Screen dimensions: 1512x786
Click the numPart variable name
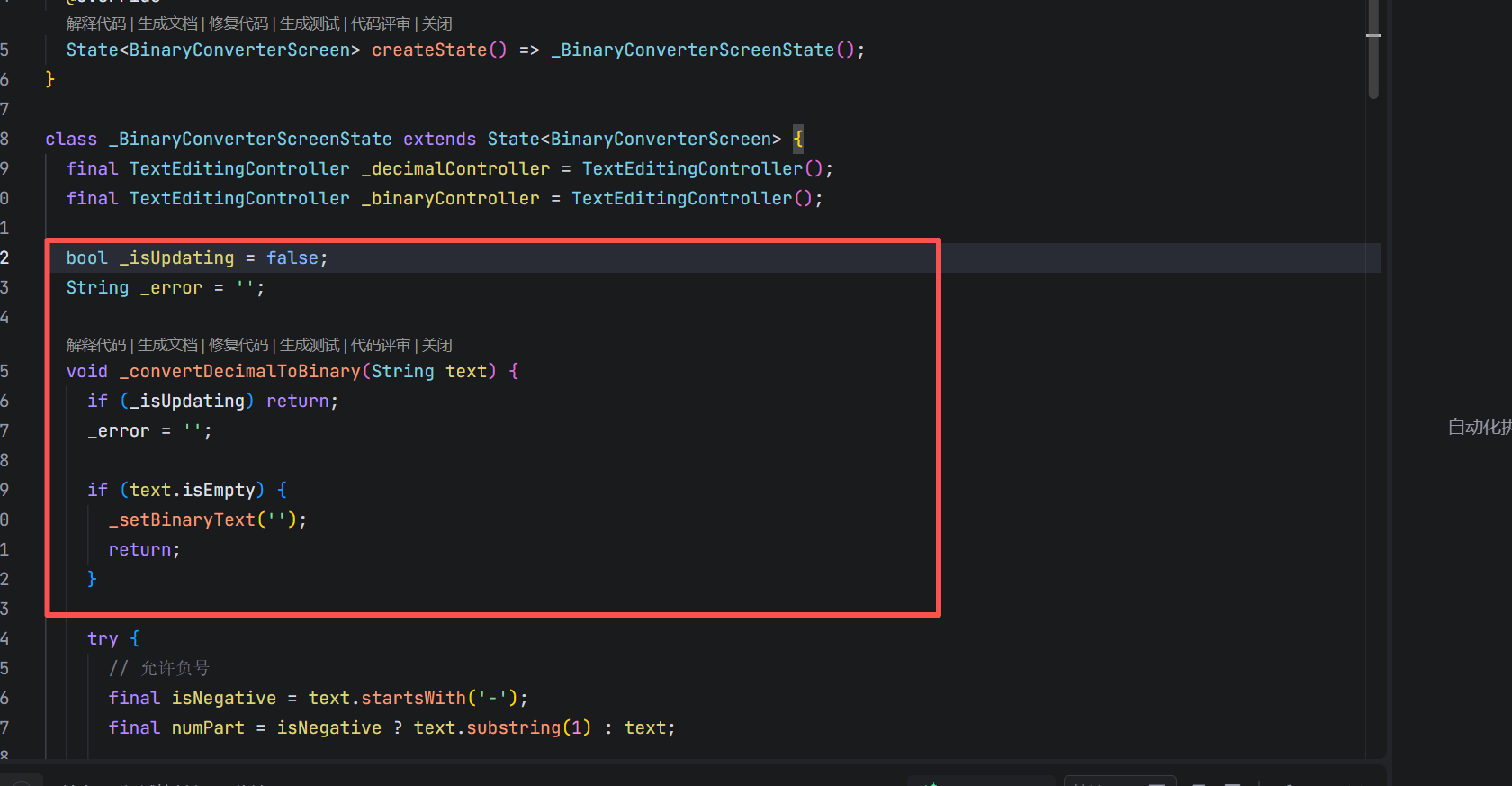tap(208, 727)
